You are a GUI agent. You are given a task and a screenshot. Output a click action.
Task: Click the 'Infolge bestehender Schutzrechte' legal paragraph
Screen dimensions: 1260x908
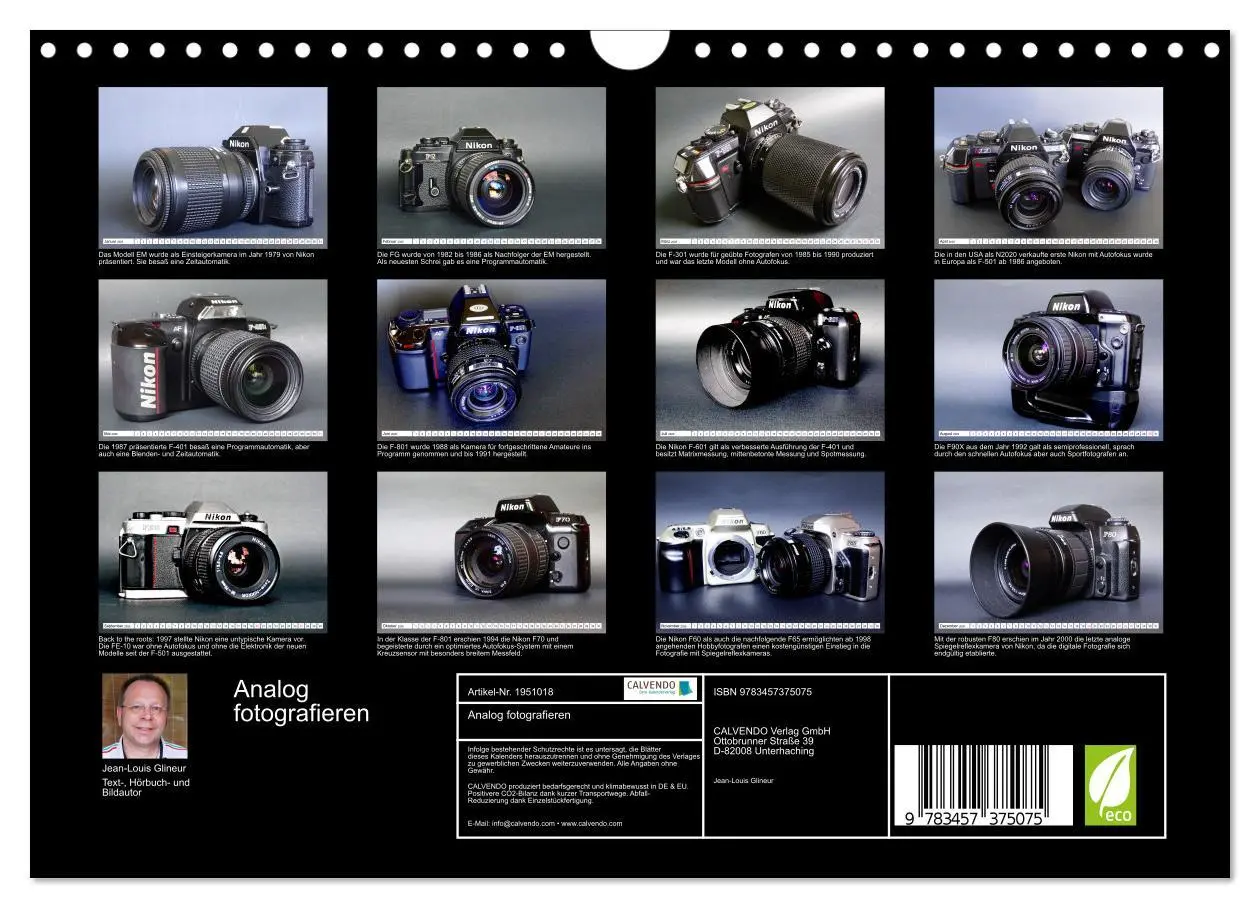[582, 759]
